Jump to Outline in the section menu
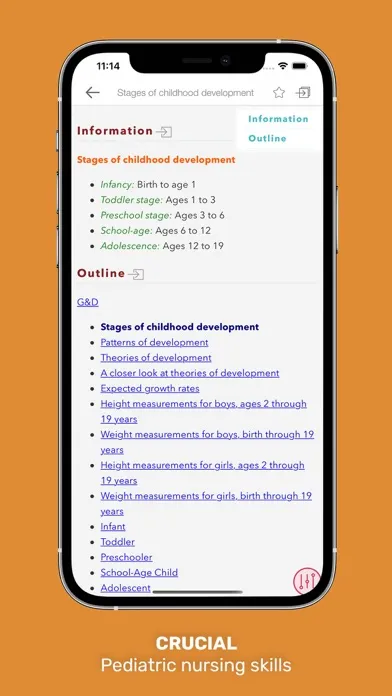Screen dimensions: 392x696 pyautogui.click(x=267, y=138)
